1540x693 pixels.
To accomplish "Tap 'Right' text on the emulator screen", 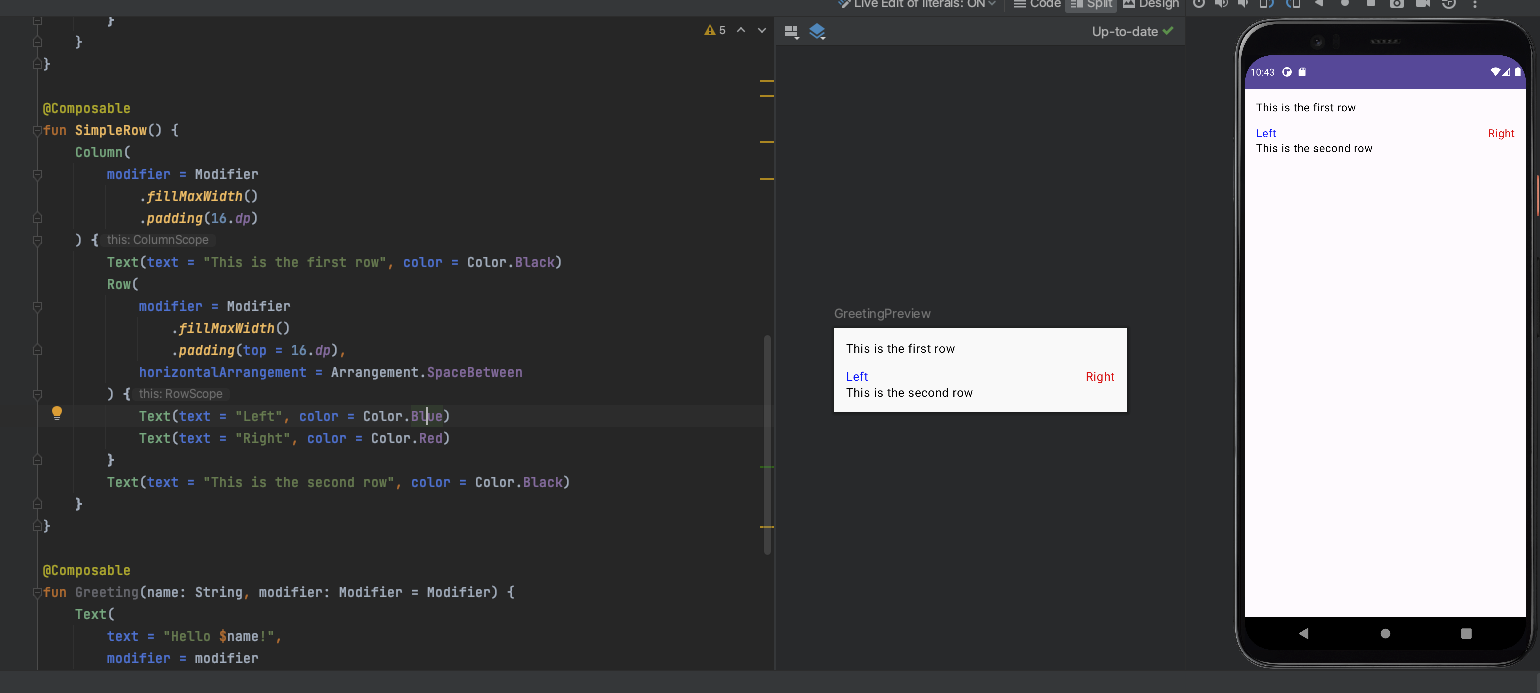I will tap(1501, 133).
